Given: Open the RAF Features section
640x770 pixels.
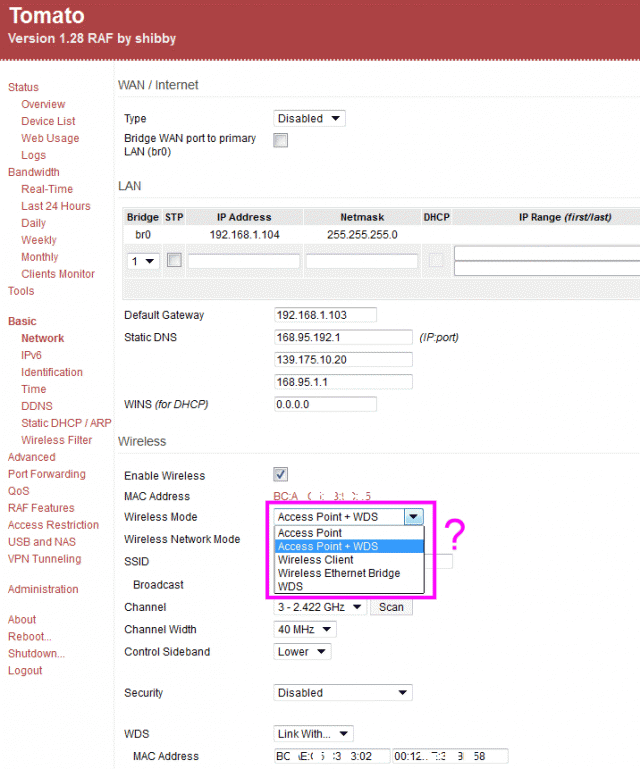Looking at the screenshot, I should pyautogui.click(x=41, y=508).
